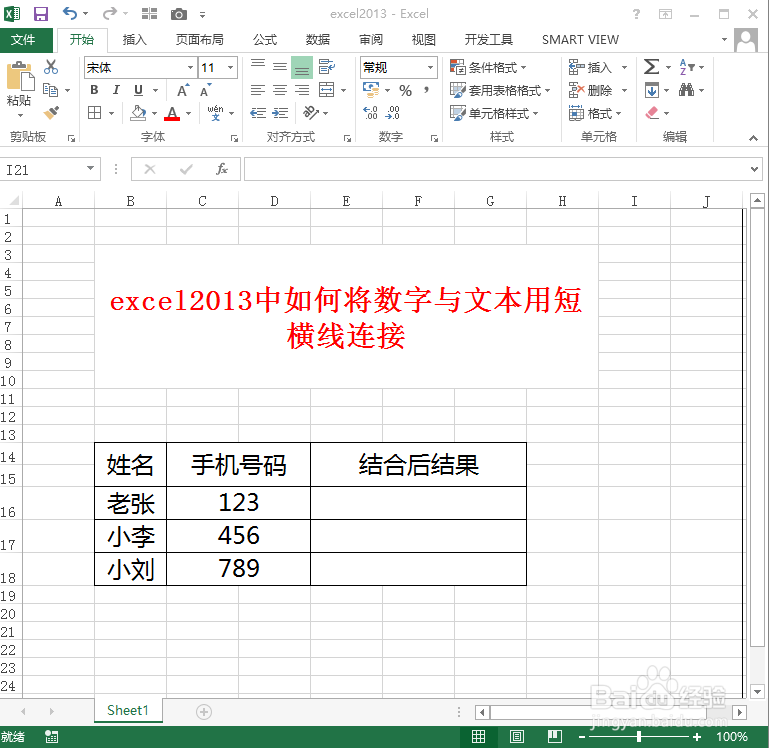The image size is (769, 748).
Task: Click the formula bar input field
Action: coord(496,169)
